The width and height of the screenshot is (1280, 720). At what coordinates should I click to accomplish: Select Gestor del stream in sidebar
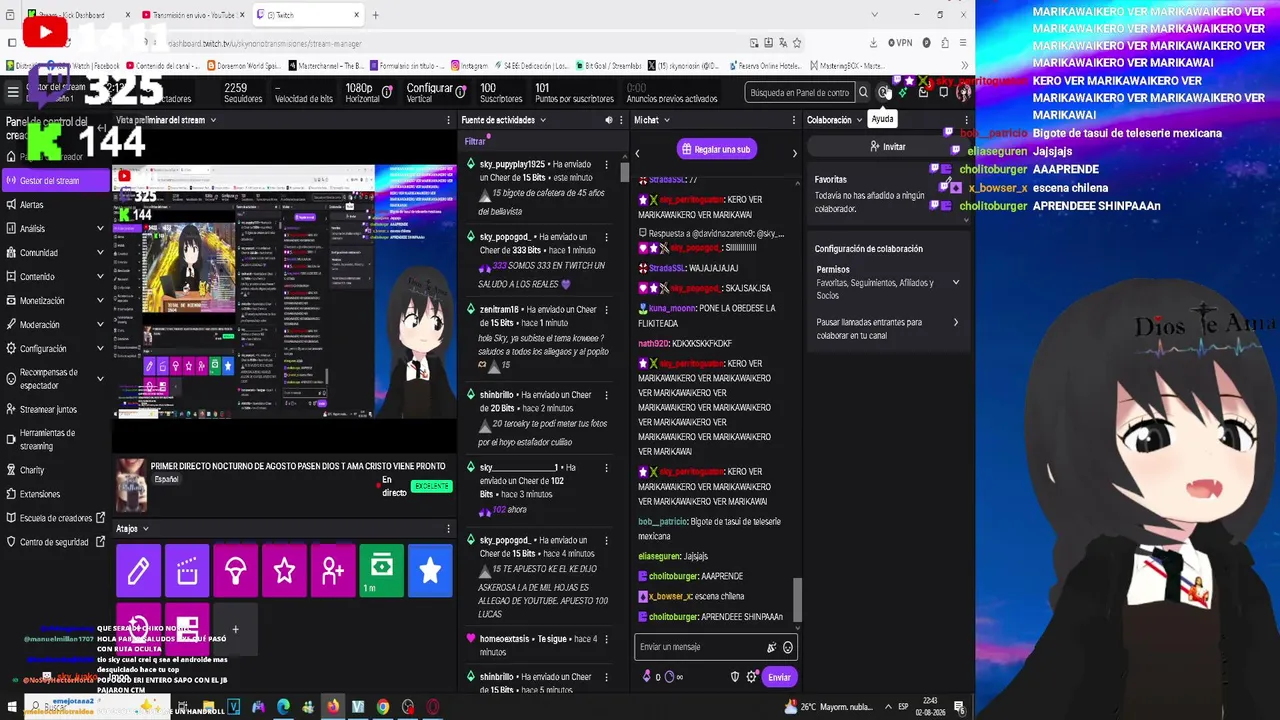pos(55,181)
